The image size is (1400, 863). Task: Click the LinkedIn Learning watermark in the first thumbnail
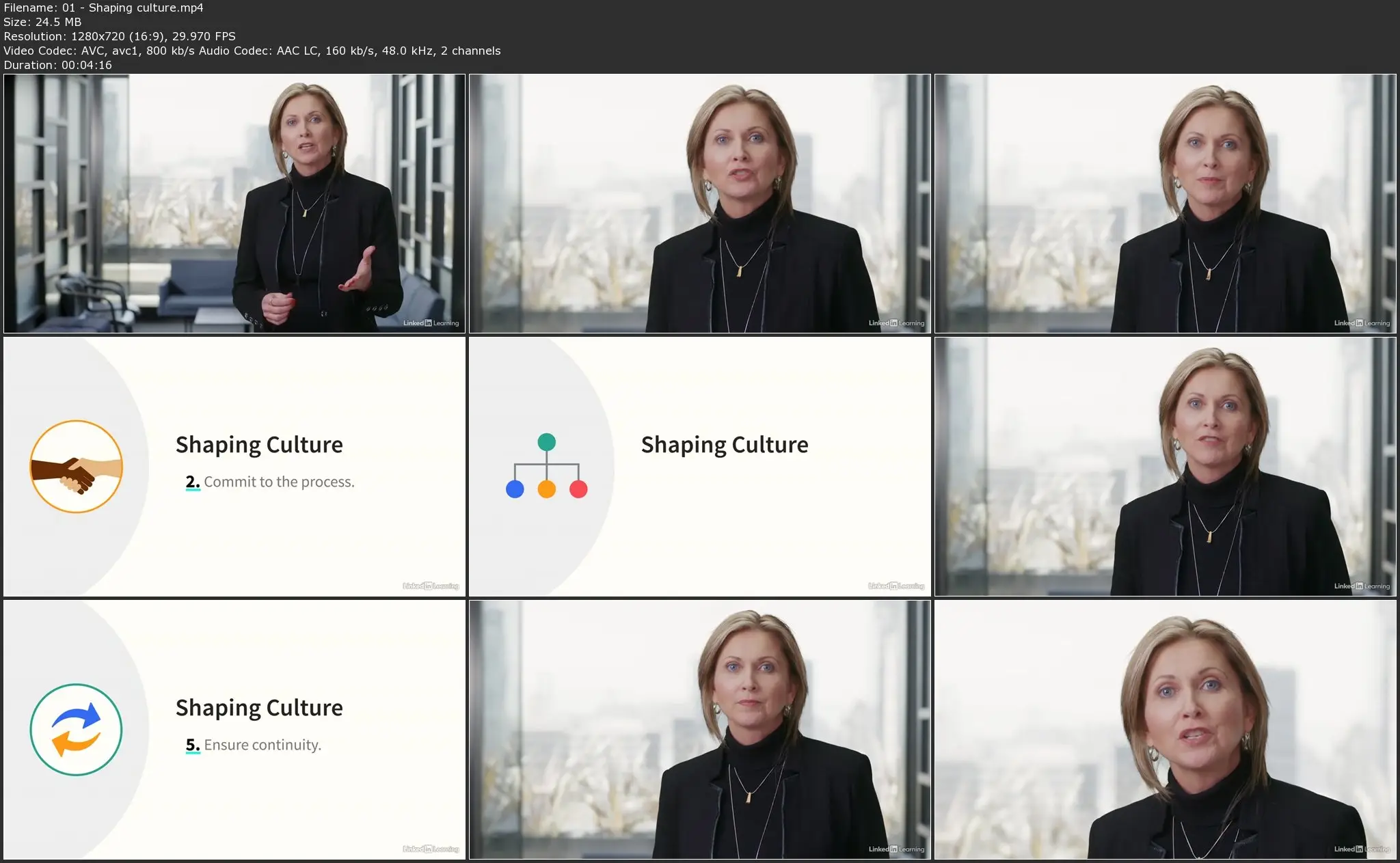pyautogui.click(x=431, y=323)
